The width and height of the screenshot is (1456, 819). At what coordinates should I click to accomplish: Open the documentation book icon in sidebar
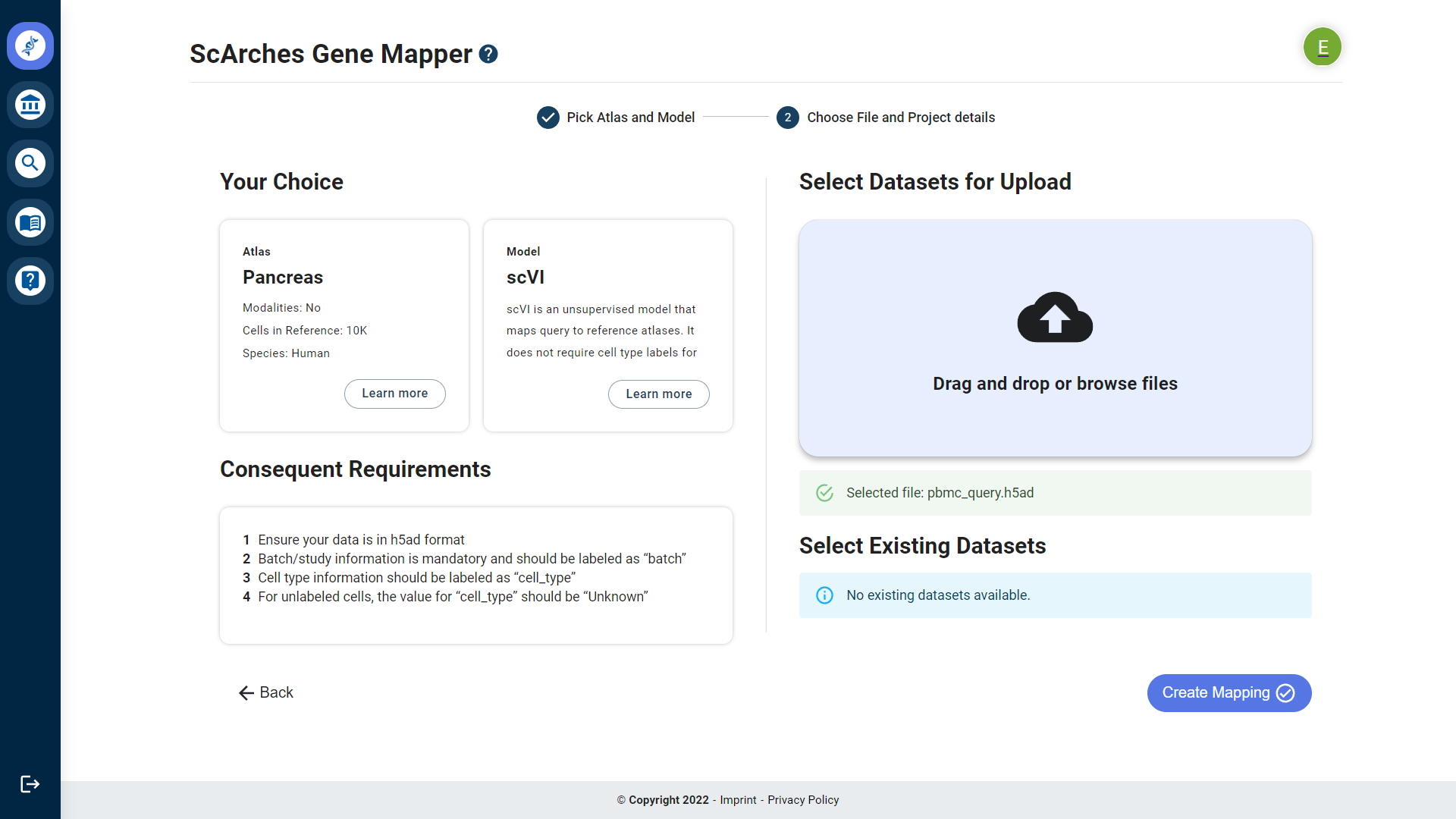tap(30, 222)
